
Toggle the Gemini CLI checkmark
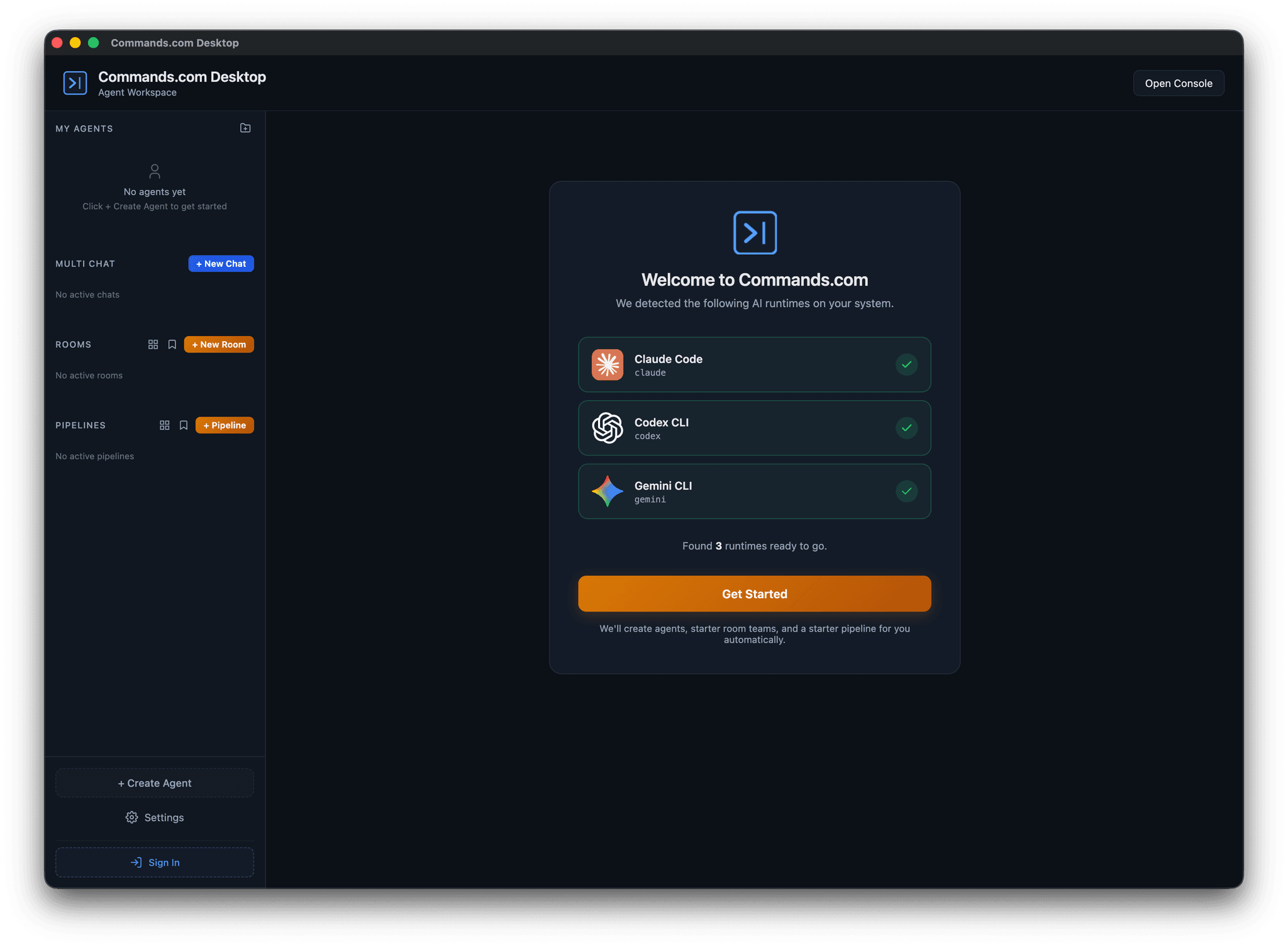pos(906,491)
